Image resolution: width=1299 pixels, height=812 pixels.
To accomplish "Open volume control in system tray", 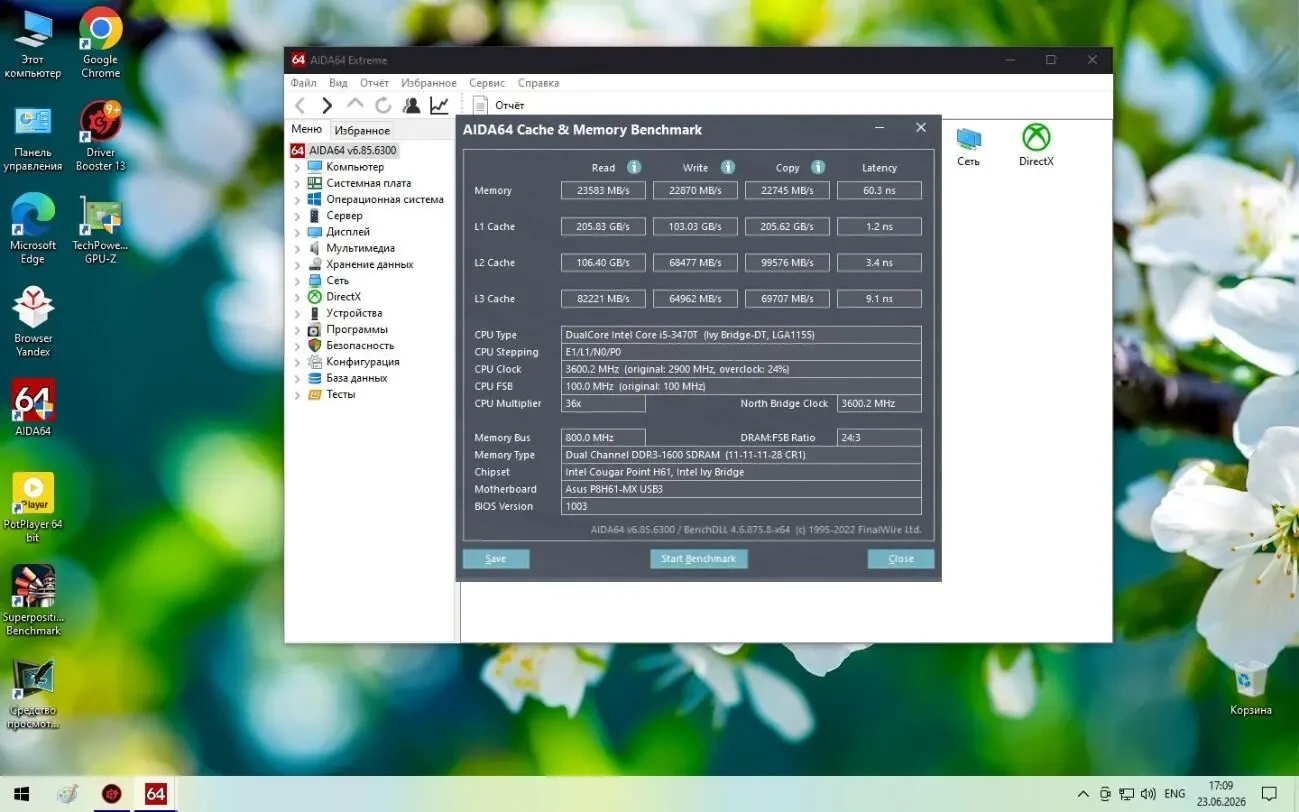I will pos(1150,794).
